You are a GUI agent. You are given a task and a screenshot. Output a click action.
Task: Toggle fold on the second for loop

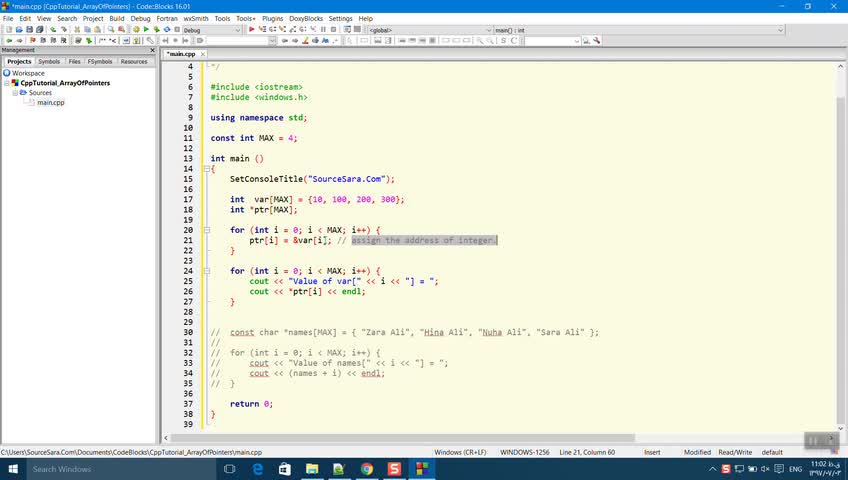tap(206, 271)
